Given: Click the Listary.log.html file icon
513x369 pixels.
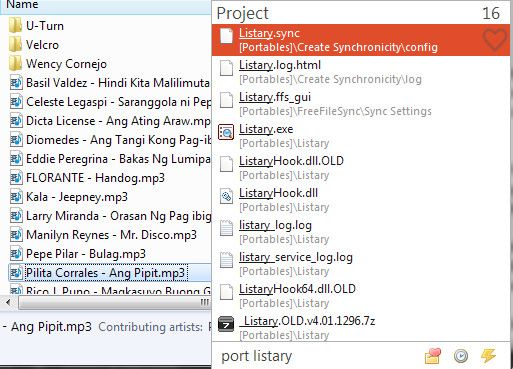Looking at the screenshot, I should coord(226,68).
